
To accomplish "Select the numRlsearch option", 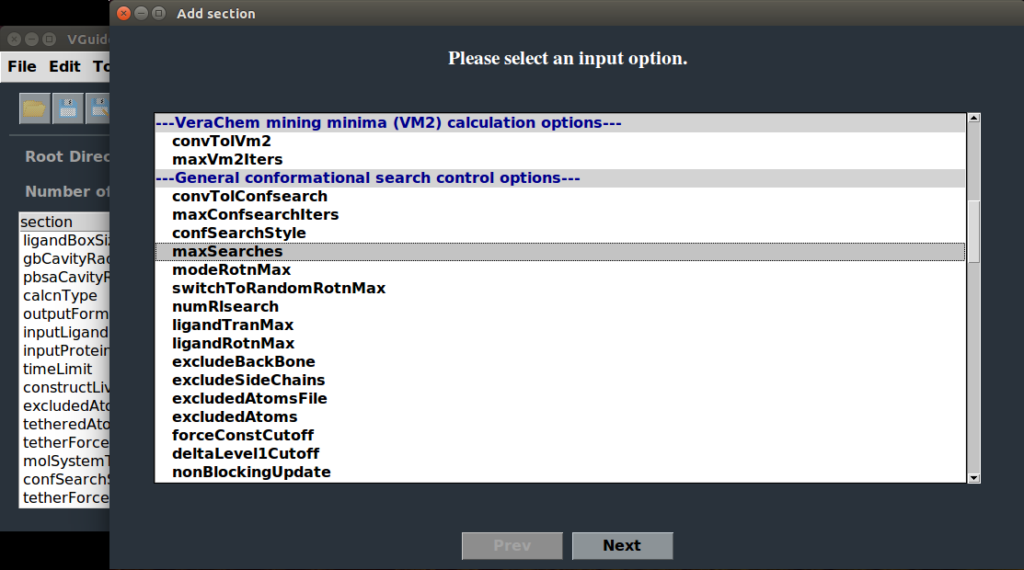I will (x=560, y=306).
